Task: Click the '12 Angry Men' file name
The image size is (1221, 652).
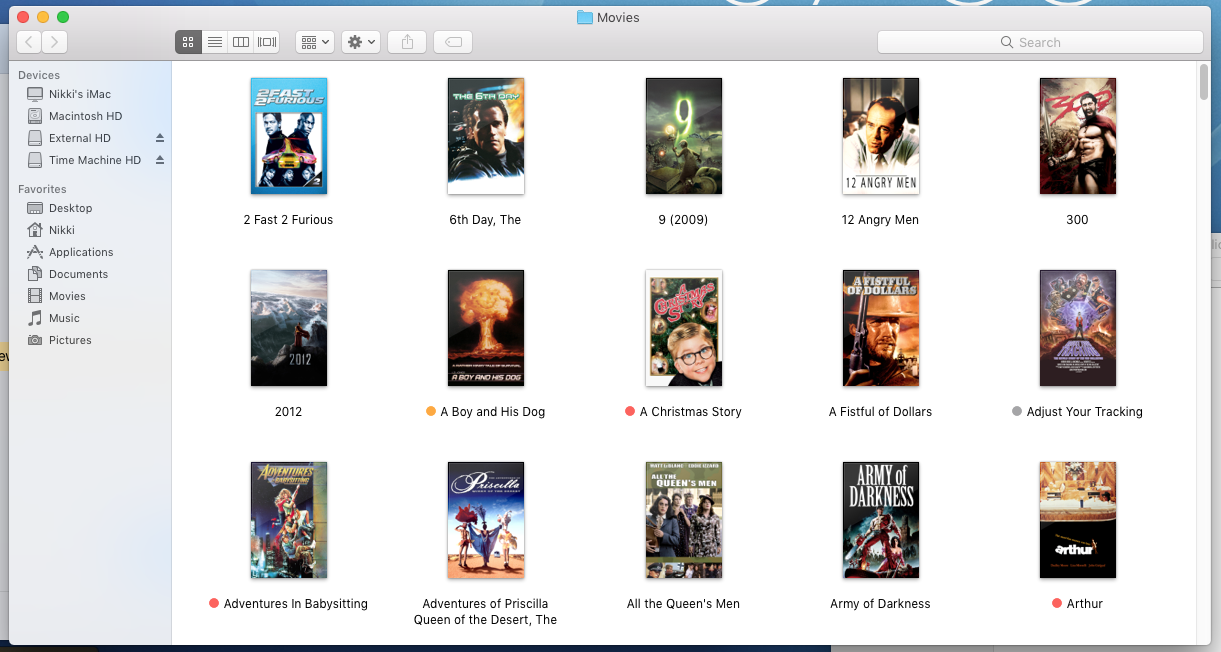Action: coord(880,220)
